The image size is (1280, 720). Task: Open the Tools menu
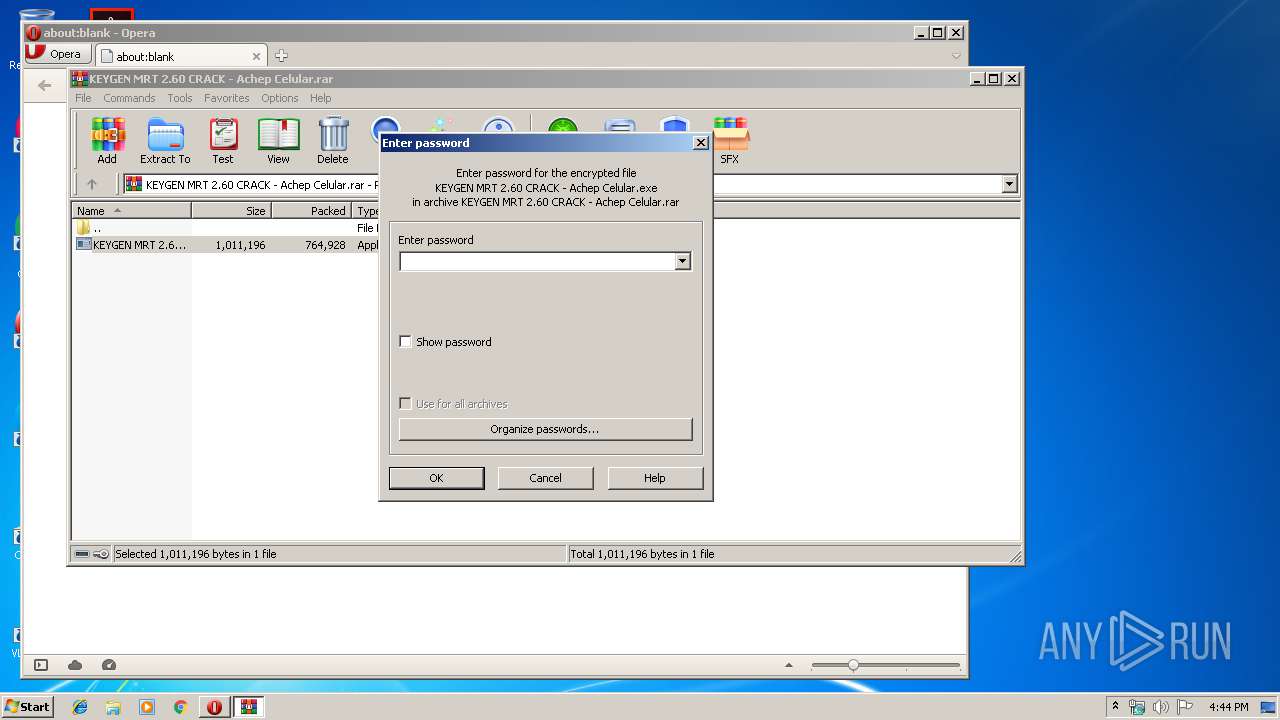tap(180, 98)
